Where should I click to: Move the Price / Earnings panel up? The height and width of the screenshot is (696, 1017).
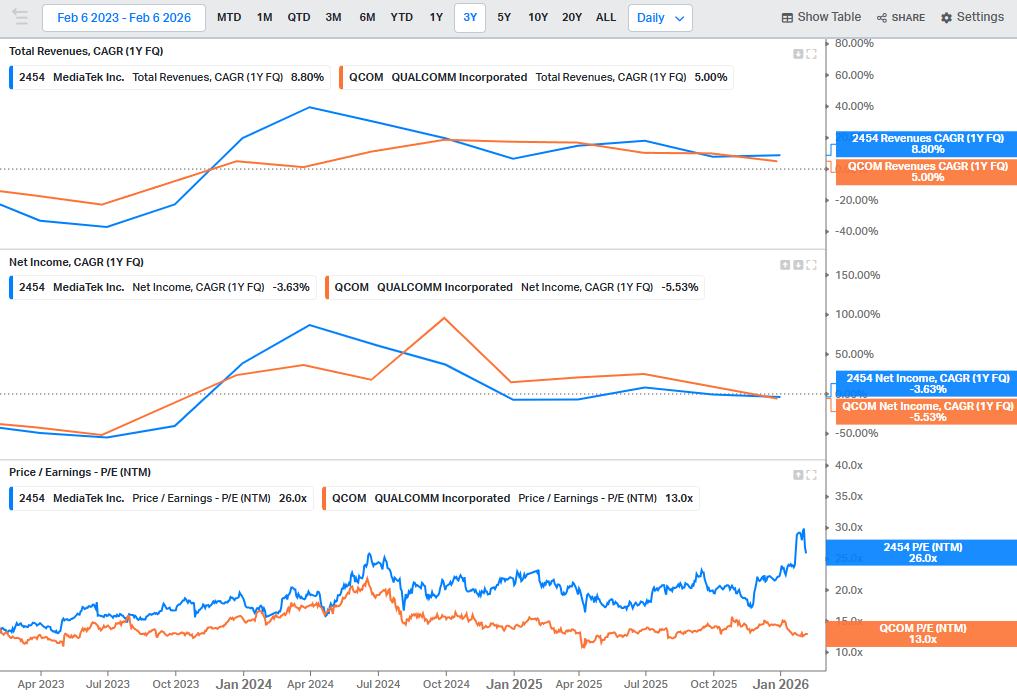coord(798,475)
